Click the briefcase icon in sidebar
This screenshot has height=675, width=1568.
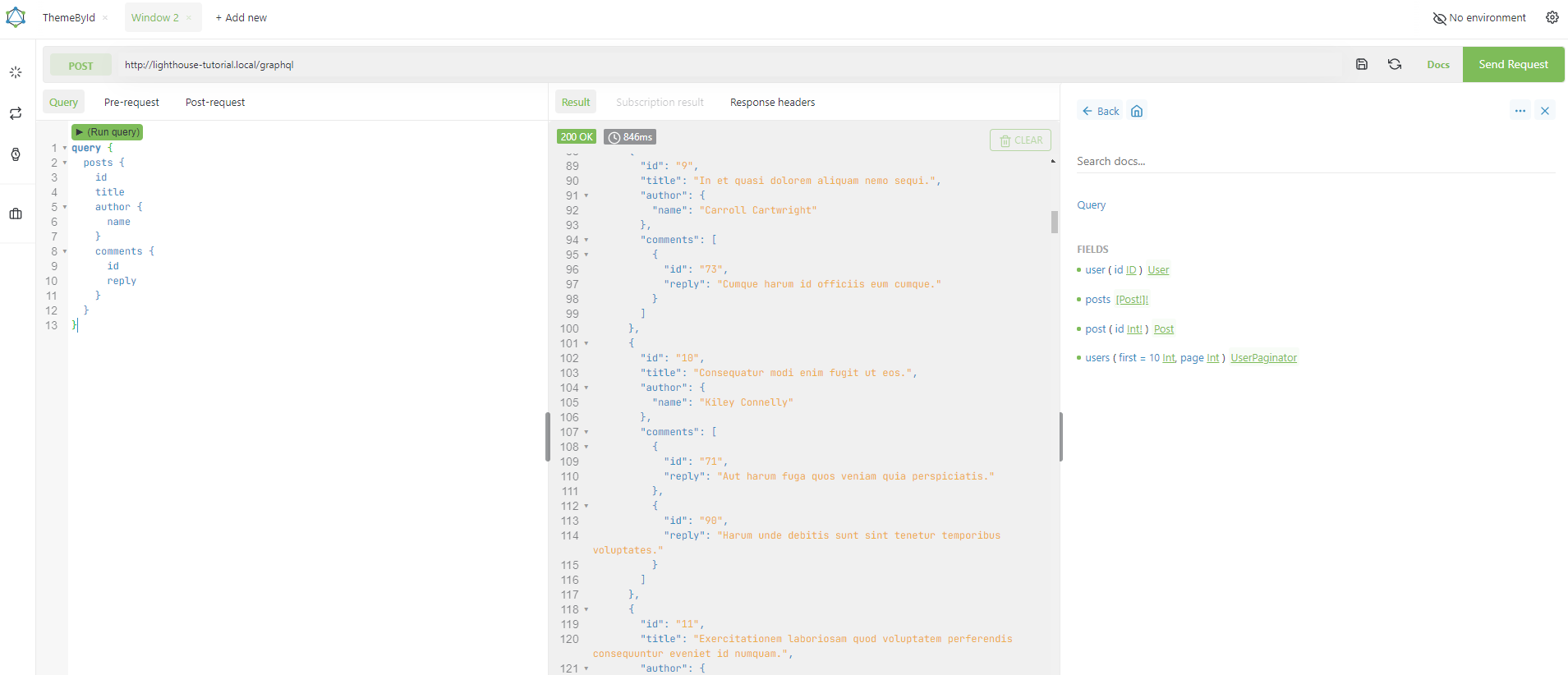16,214
